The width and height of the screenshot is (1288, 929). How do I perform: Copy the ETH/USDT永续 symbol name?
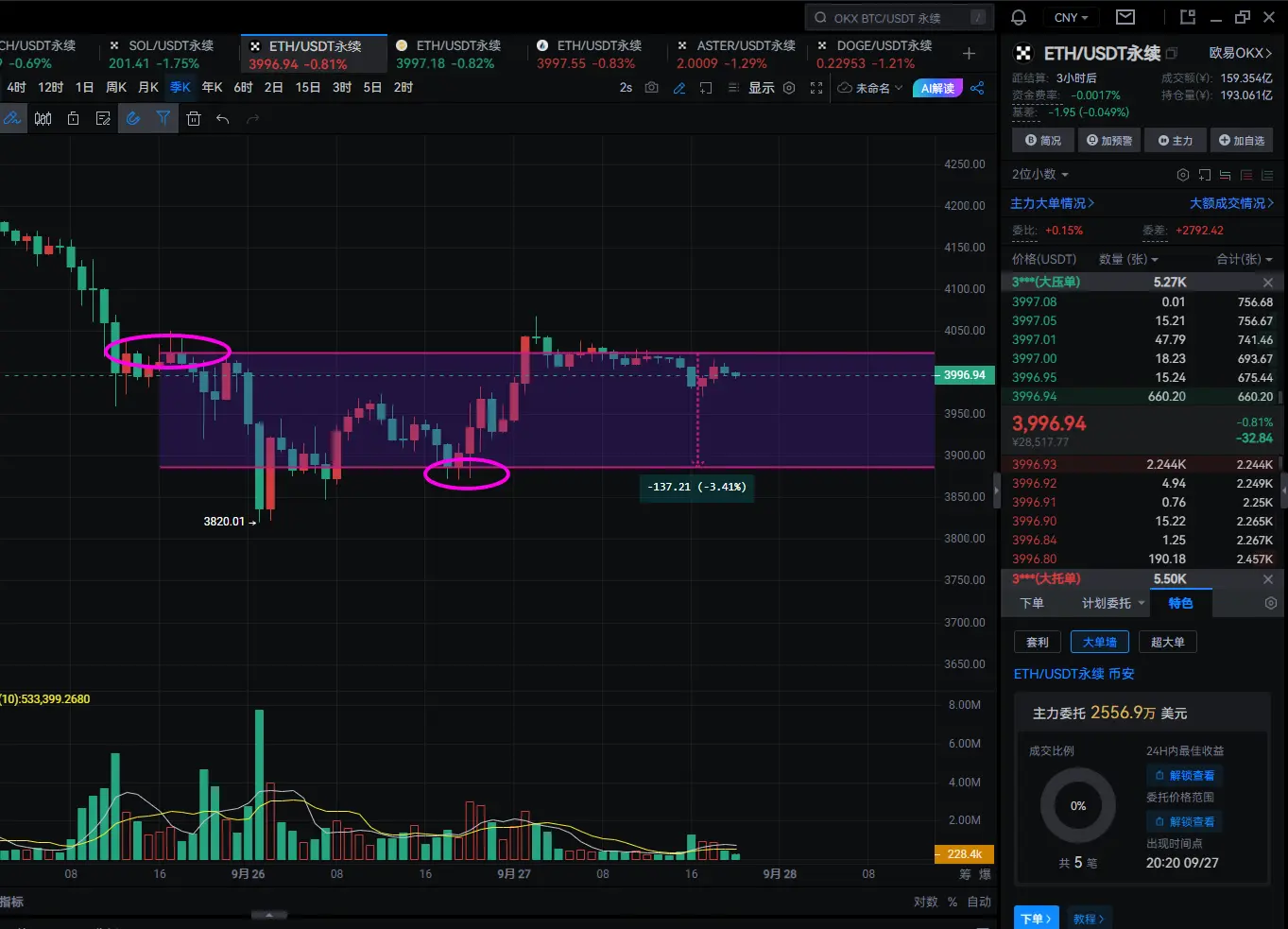pos(1173,54)
